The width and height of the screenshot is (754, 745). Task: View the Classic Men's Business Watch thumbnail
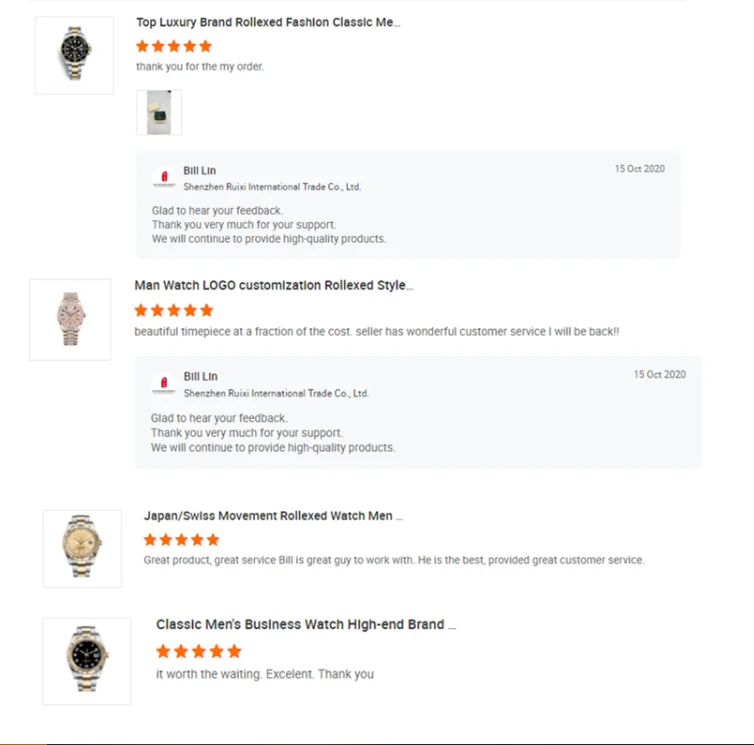tap(86, 660)
